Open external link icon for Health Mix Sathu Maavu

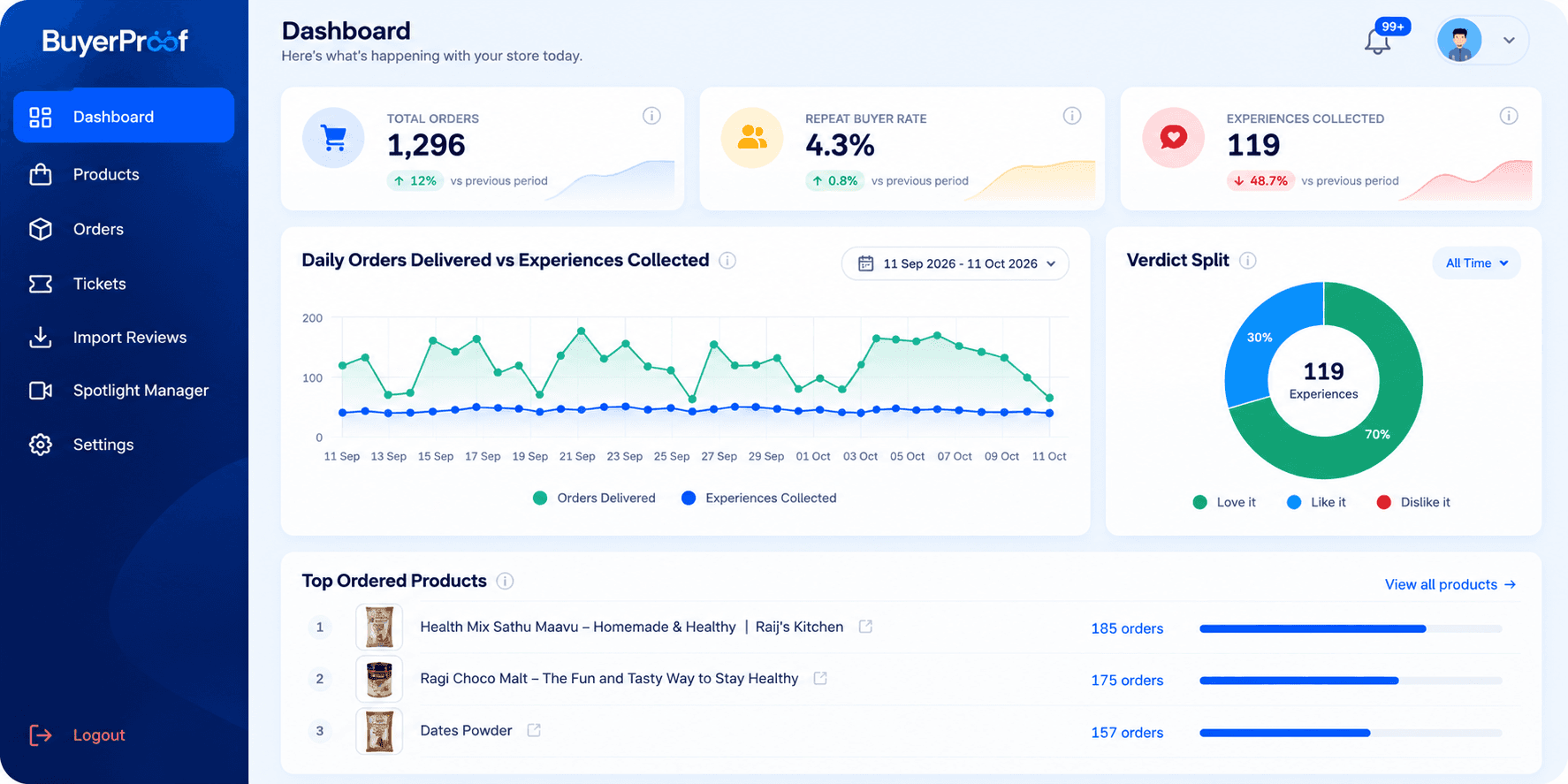(865, 626)
